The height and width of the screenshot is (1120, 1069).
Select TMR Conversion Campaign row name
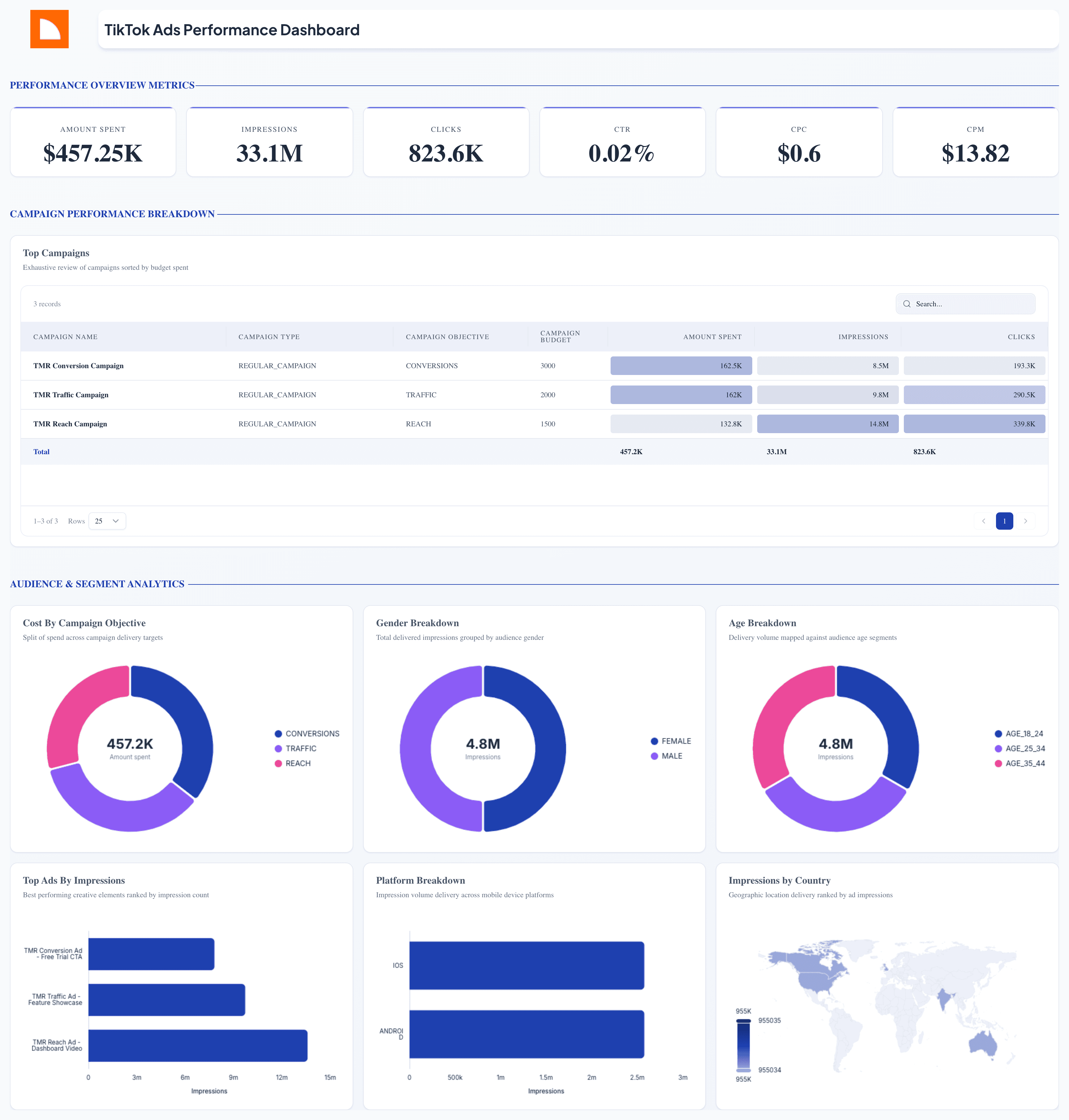click(79, 366)
